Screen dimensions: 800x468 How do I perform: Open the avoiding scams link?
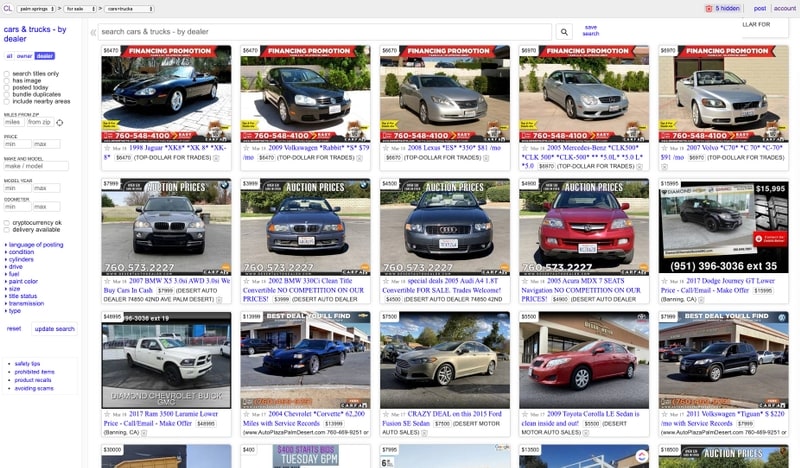click(34, 388)
